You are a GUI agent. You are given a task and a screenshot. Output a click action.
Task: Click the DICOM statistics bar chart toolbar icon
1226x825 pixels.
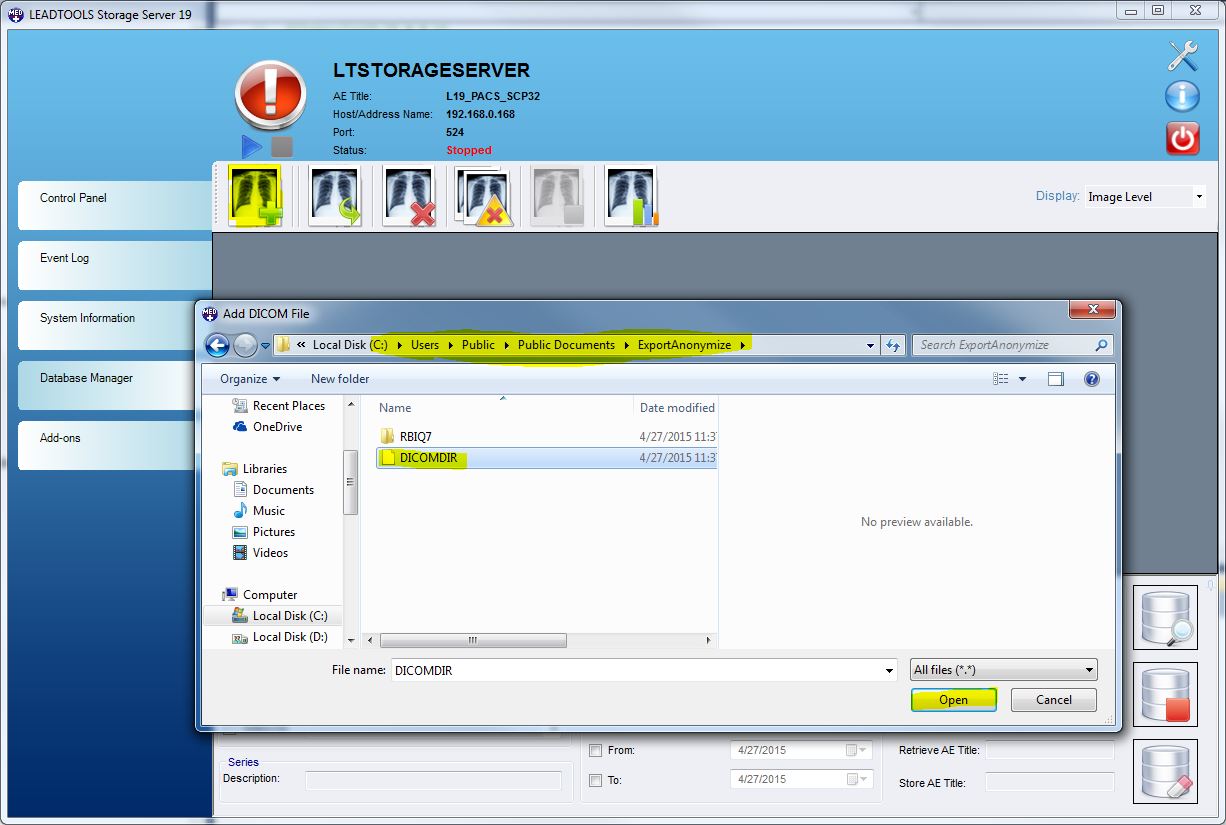[x=632, y=196]
